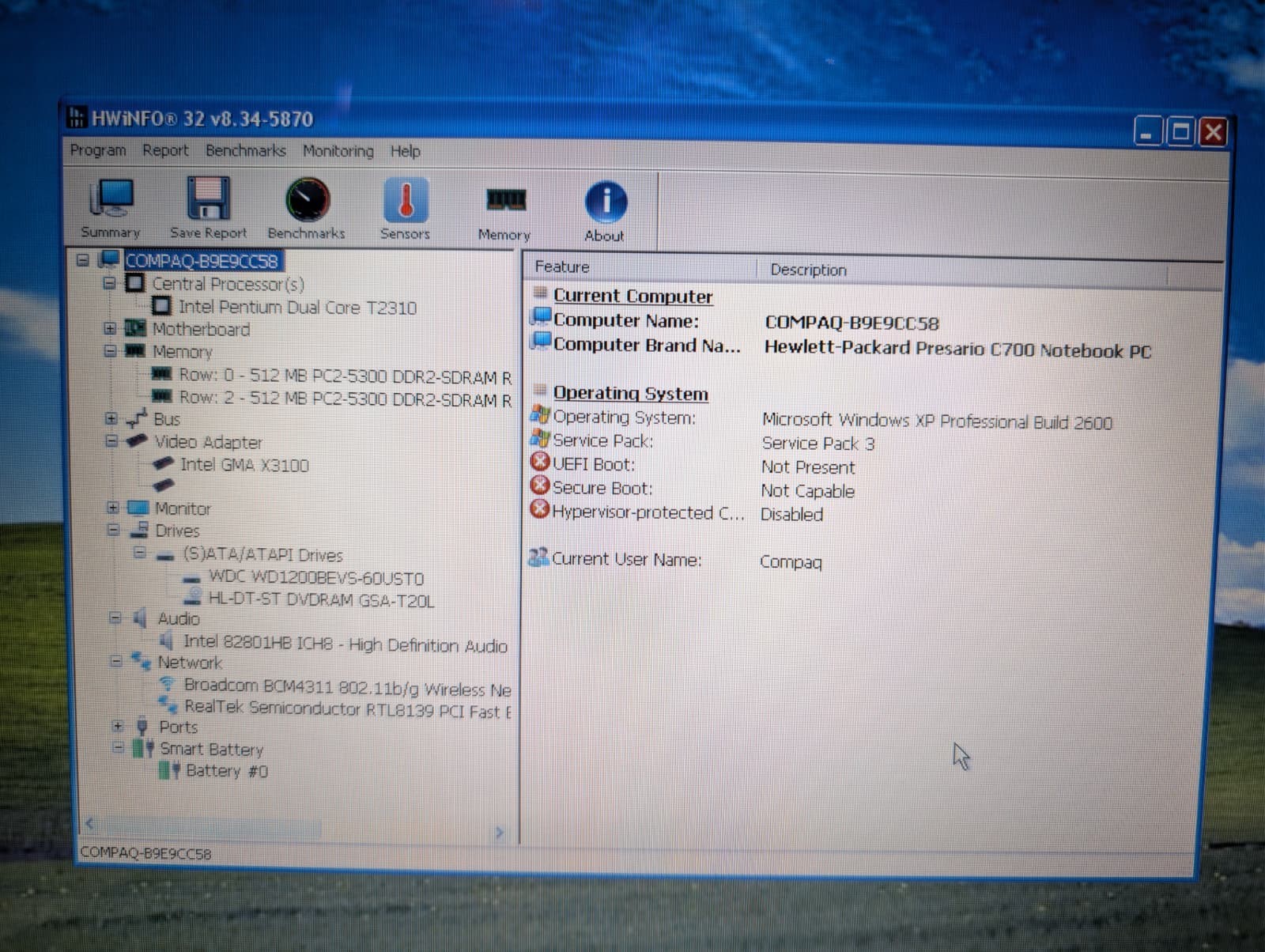Collapse the COMPAQ-B9E9CC58 root node
The image size is (1265, 952).
pyautogui.click(x=83, y=259)
